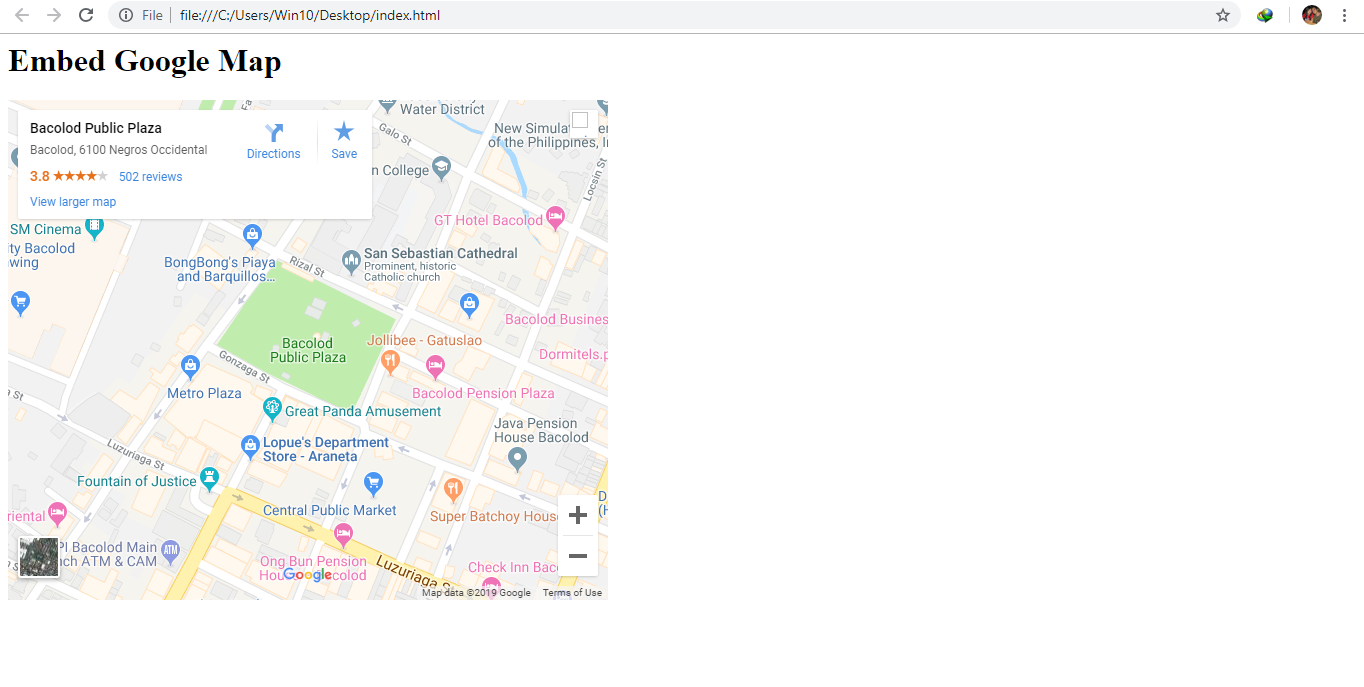1364x687 pixels.
Task: View site information icon before the URL
Action: [x=126, y=15]
